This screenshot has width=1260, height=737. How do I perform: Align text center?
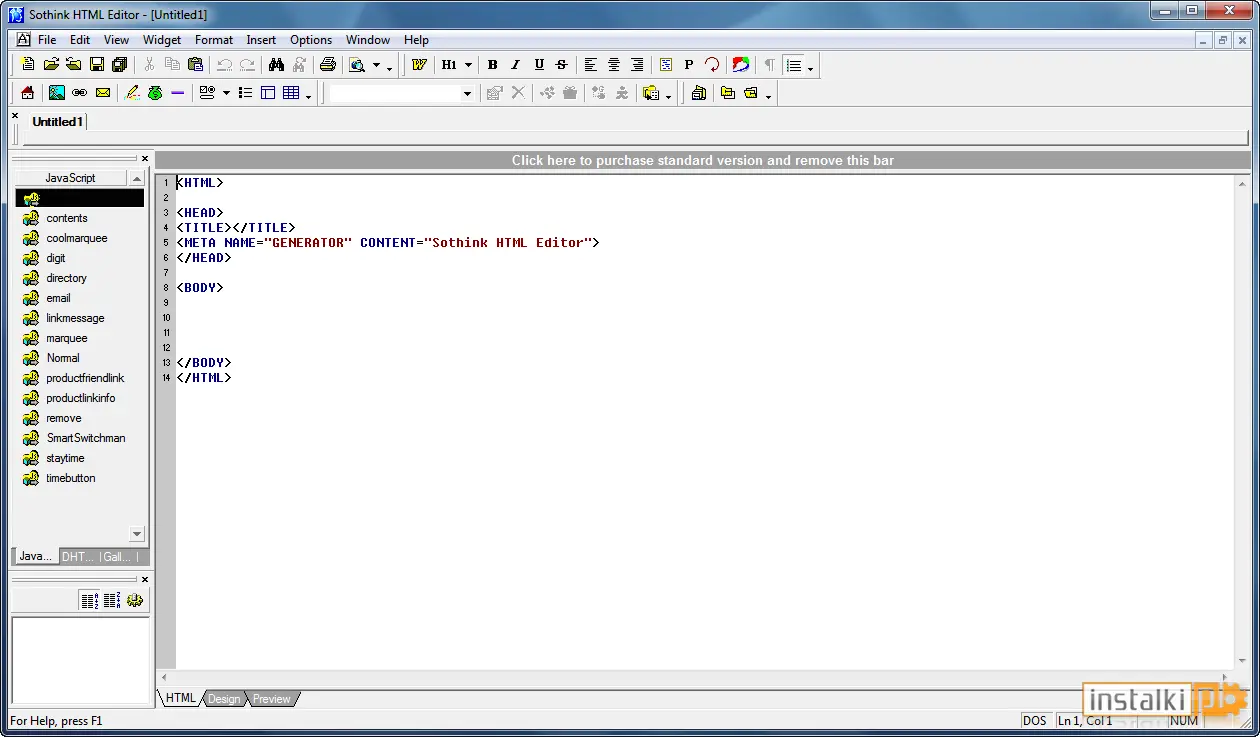[614, 65]
